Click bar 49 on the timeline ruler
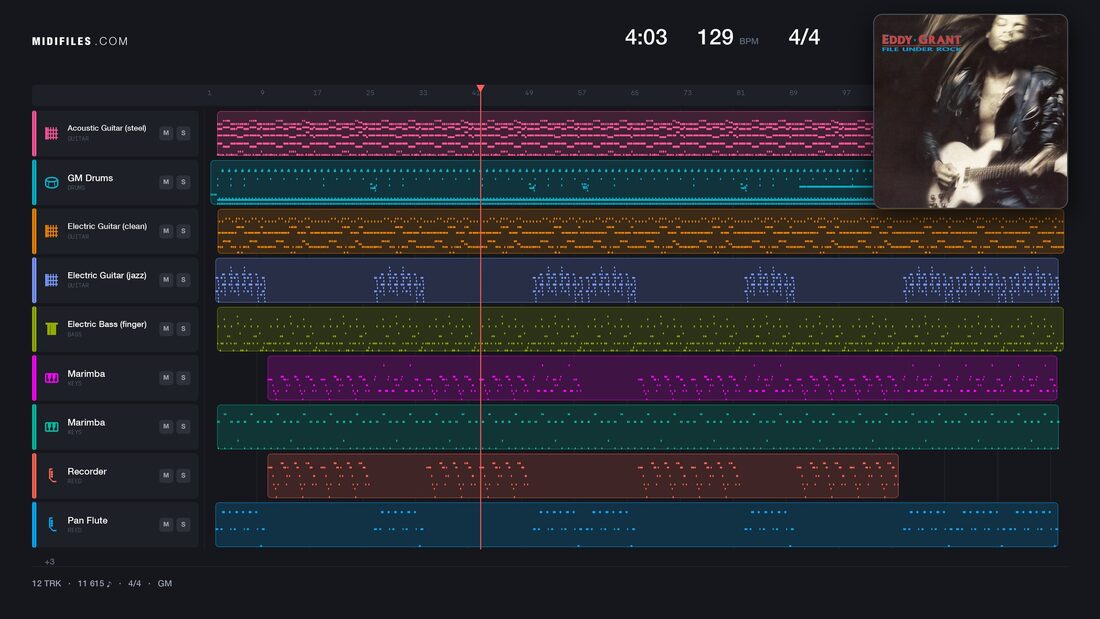The image size is (1100, 619). point(529,93)
